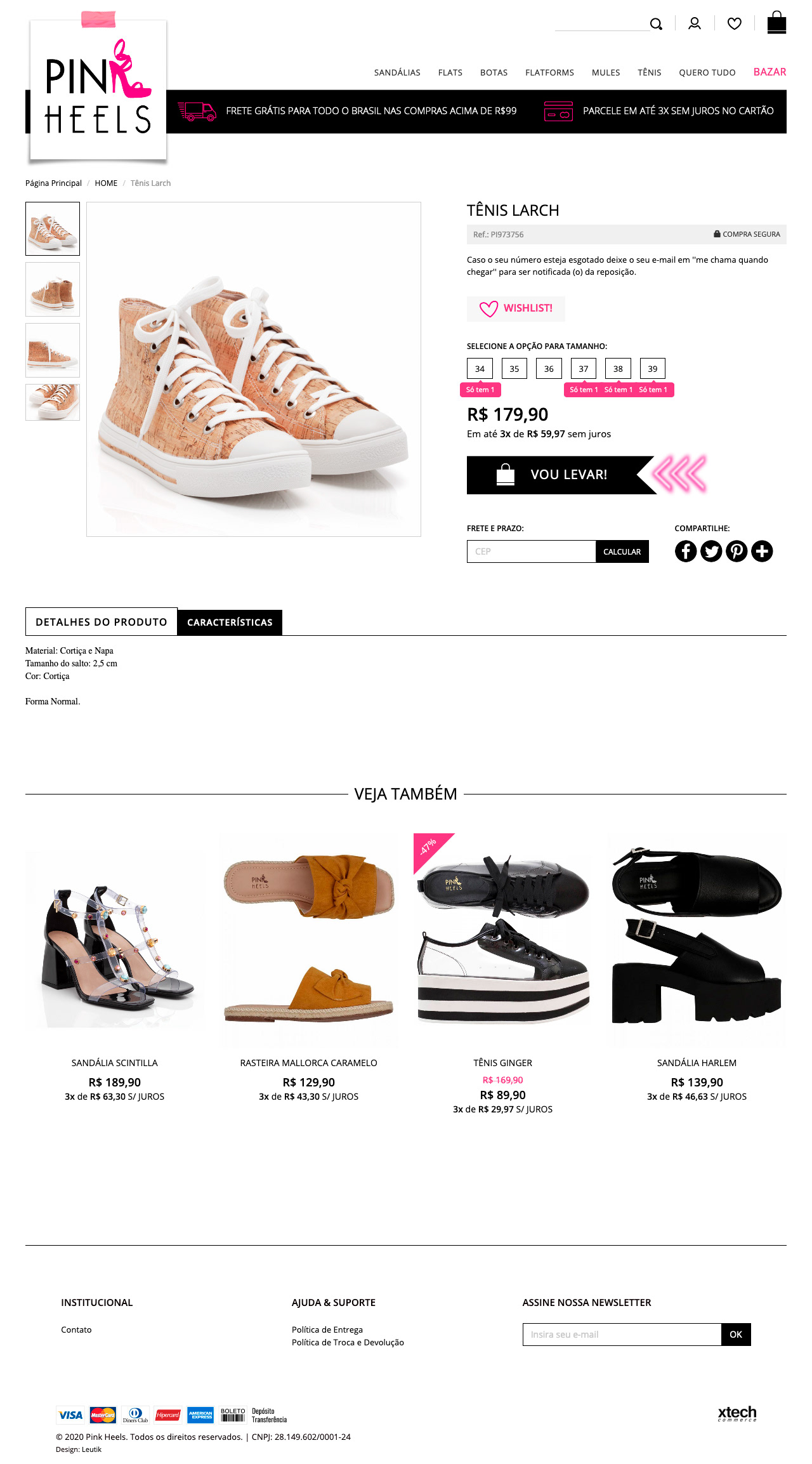Focus the CEP input field
The image size is (812, 1464).
pyautogui.click(x=532, y=551)
